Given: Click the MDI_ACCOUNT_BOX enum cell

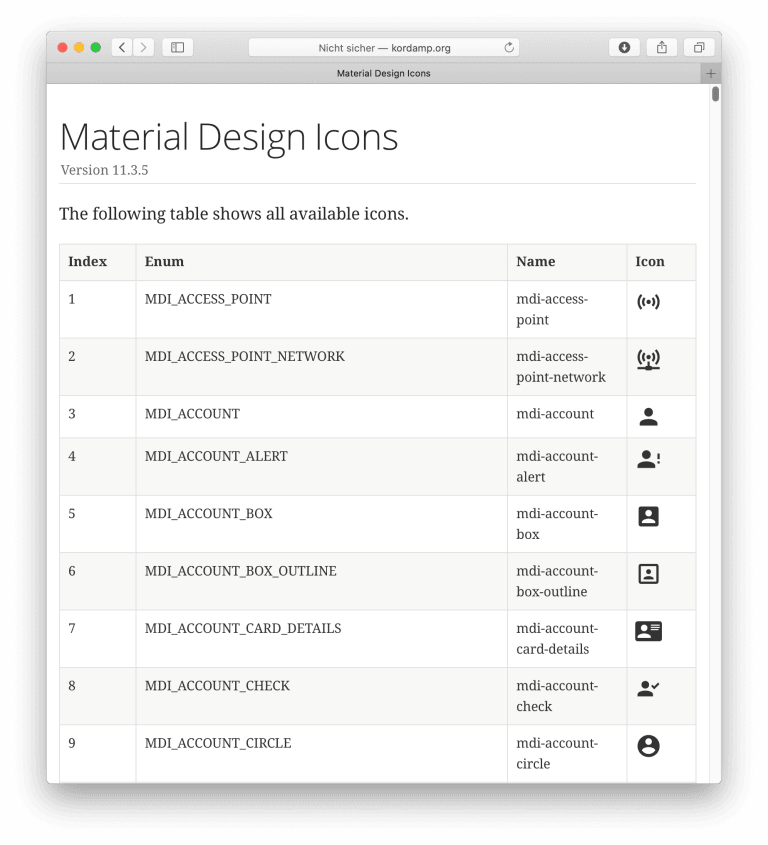Looking at the screenshot, I should pyautogui.click(x=321, y=524).
